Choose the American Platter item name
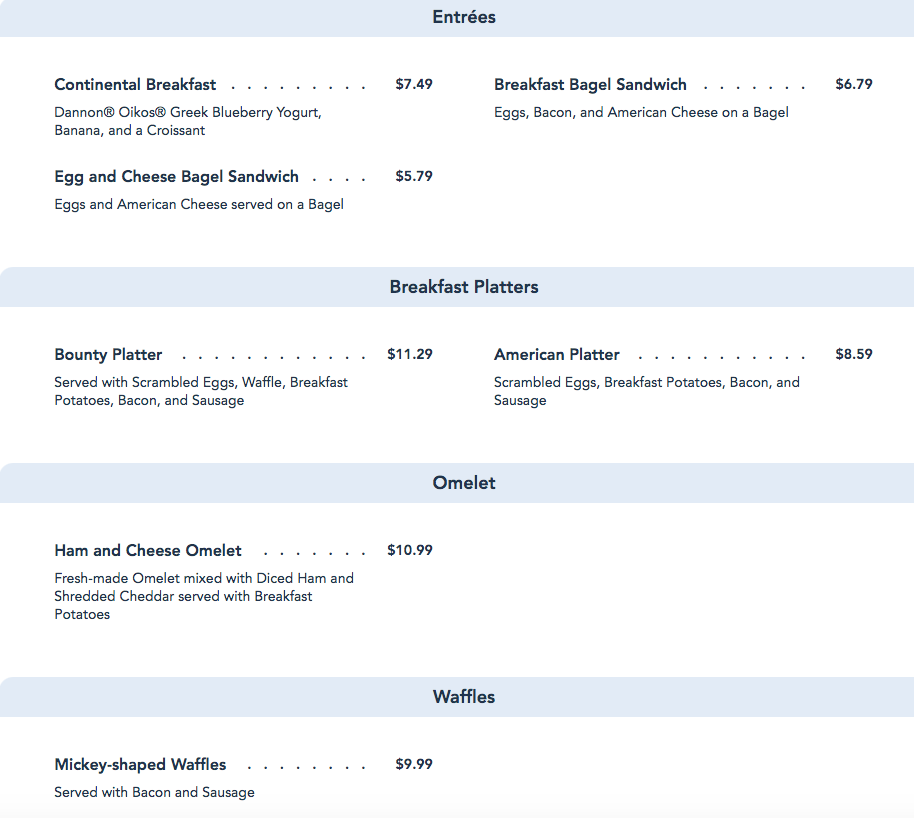The image size is (914, 818). pyautogui.click(x=557, y=355)
